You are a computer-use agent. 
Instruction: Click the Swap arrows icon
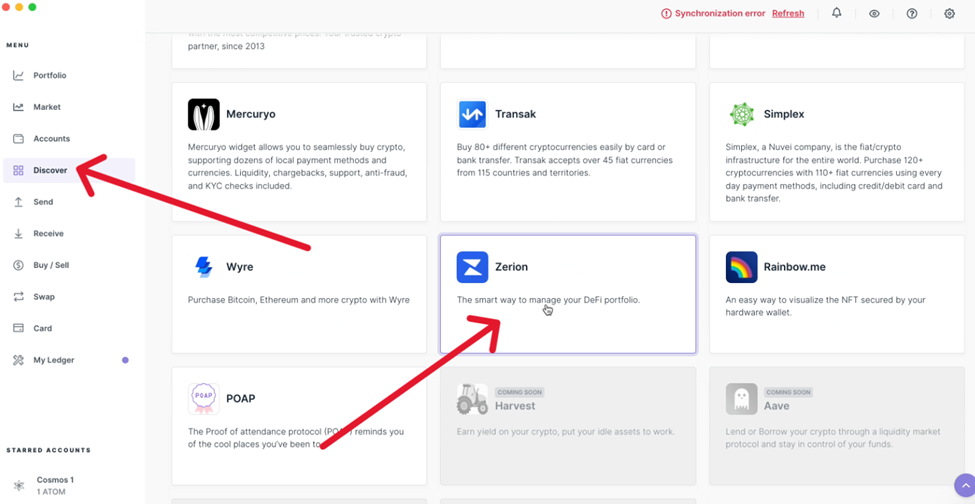click(19, 296)
